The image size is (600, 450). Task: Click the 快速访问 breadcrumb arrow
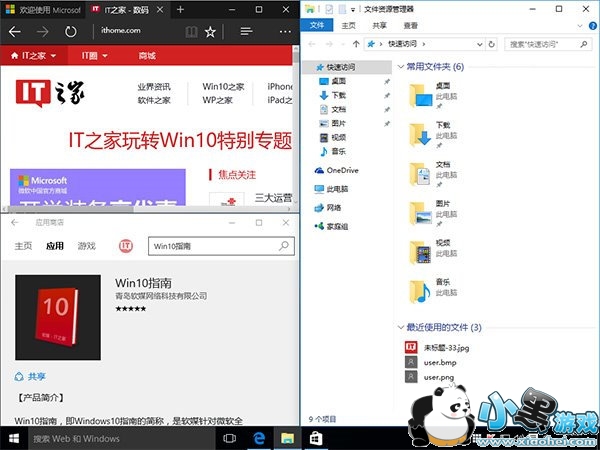tap(424, 44)
